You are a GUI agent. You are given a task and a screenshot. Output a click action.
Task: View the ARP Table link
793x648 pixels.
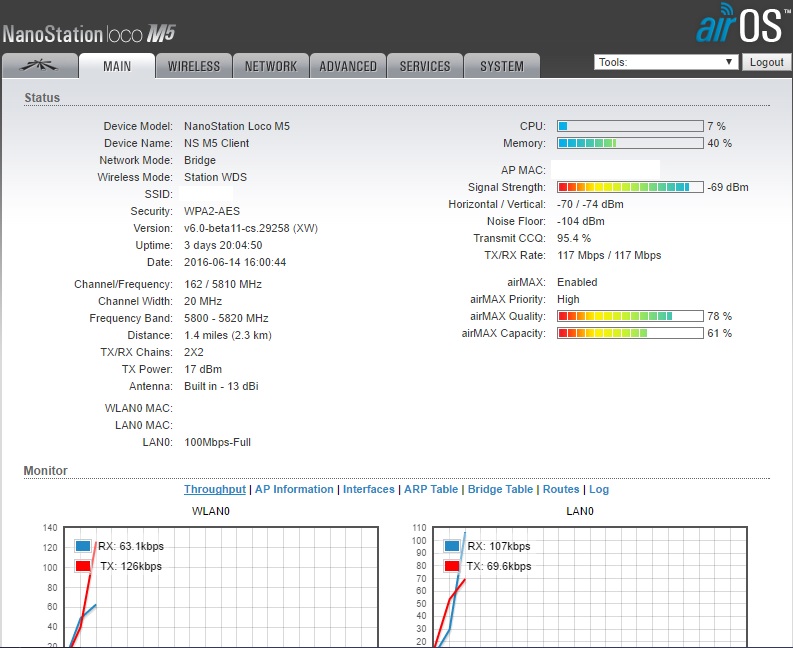click(x=431, y=489)
